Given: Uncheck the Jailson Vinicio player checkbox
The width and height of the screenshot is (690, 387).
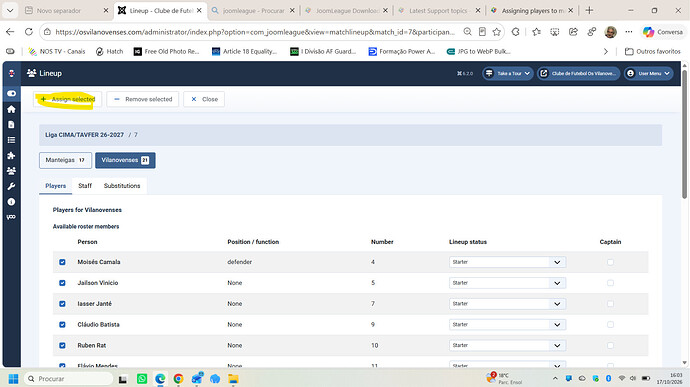Looking at the screenshot, I should [62, 283].
